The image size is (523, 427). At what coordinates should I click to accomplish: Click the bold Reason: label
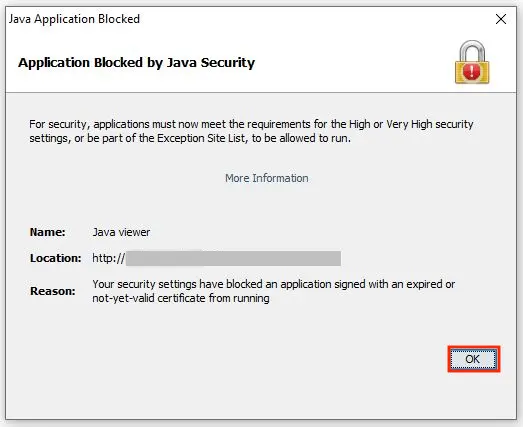[x=53, y=291]
